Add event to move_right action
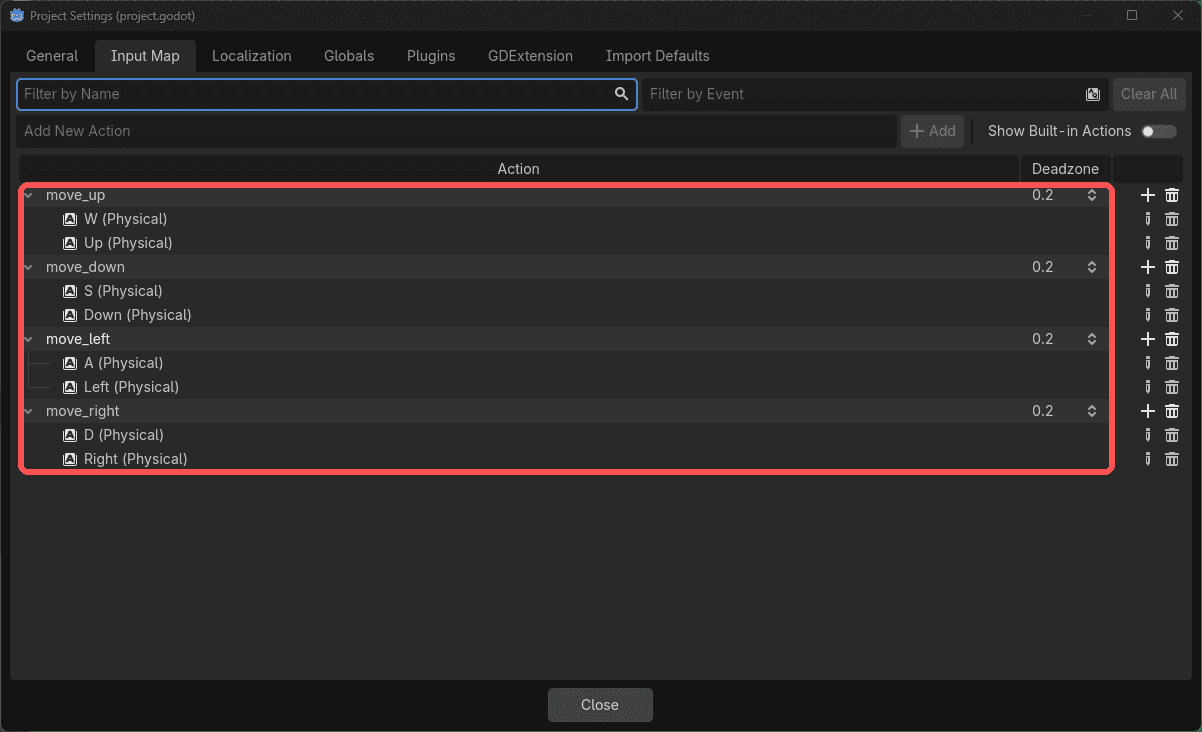 pyautogui.click(x=1147, y=411)
